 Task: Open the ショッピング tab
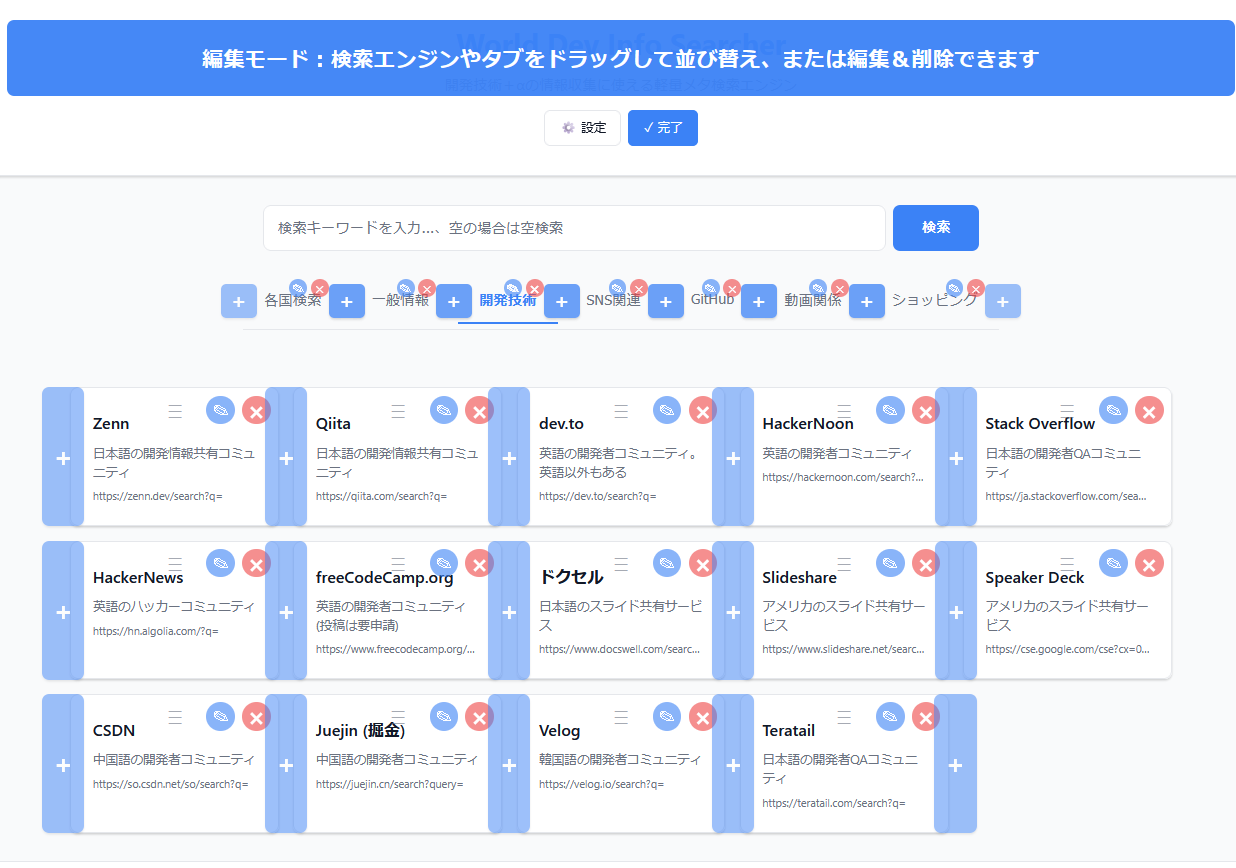point(934,300)
